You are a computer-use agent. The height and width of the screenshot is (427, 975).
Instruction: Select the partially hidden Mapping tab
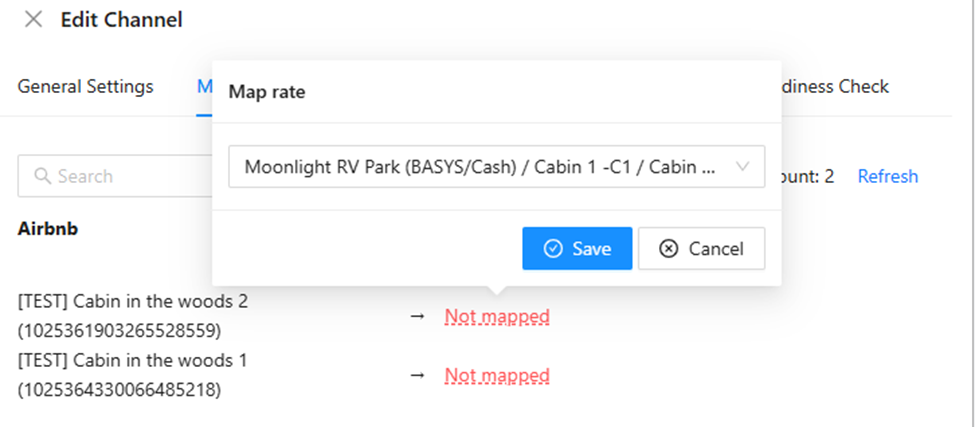(205, 86)
